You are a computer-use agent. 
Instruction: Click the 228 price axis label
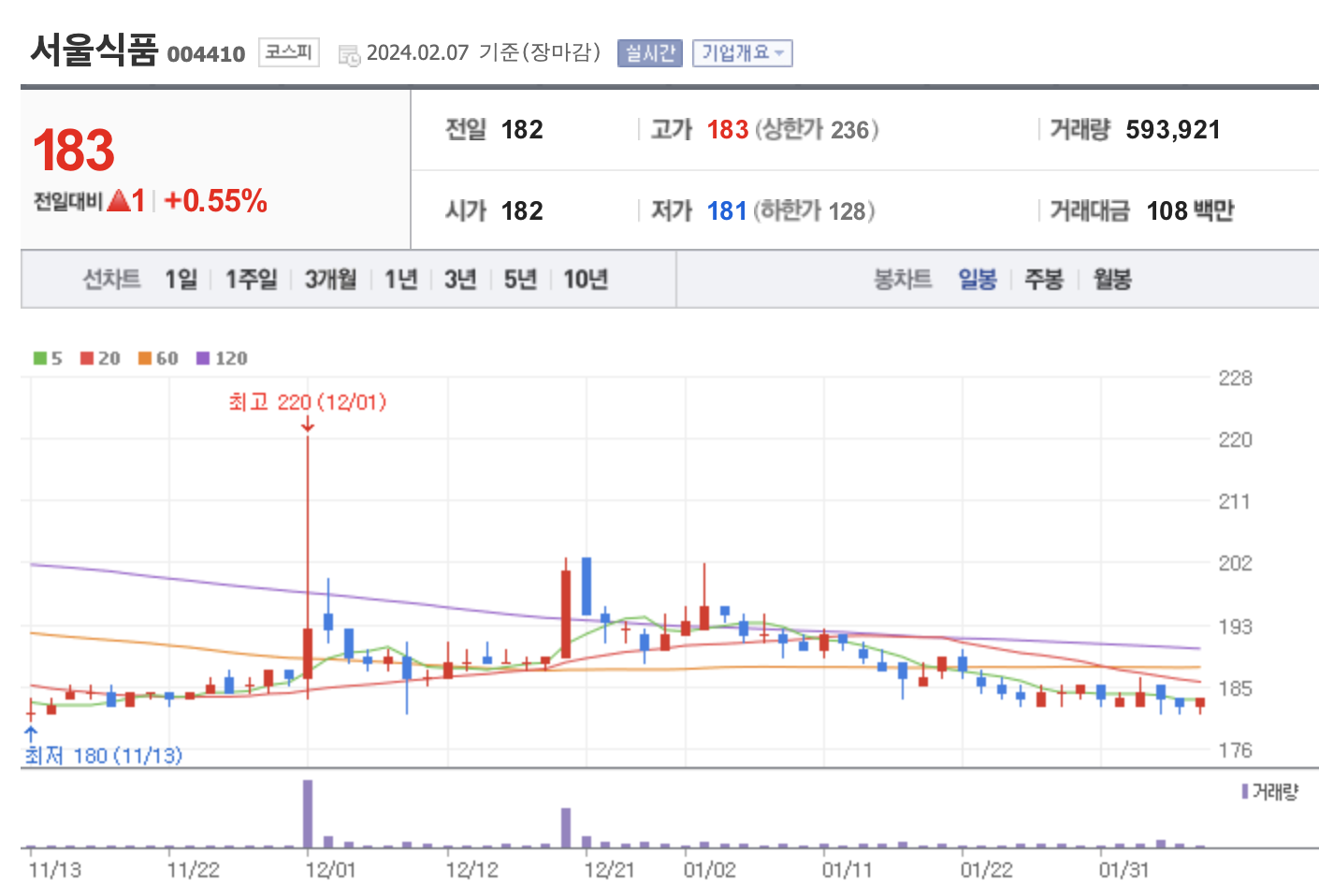coord(1235,378)
